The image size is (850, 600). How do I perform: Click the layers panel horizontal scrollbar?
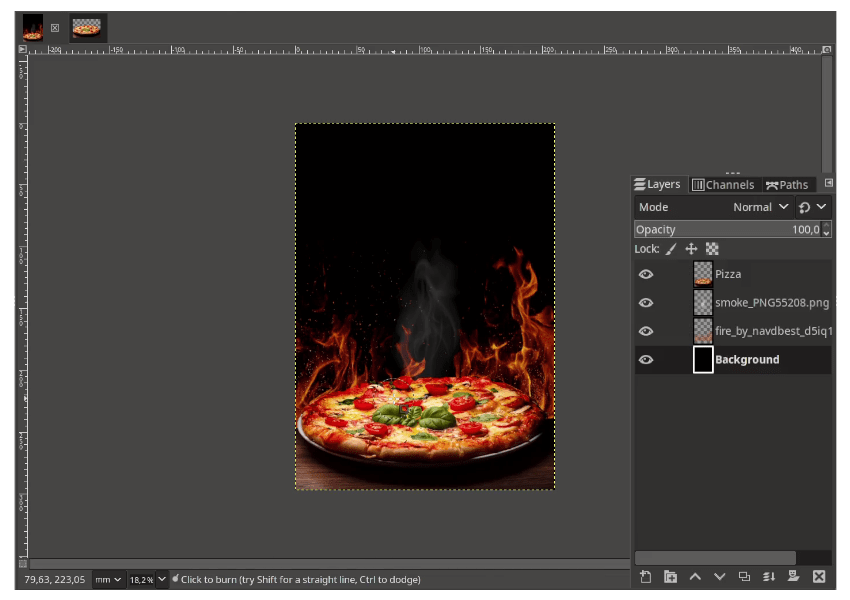[715, 558]
